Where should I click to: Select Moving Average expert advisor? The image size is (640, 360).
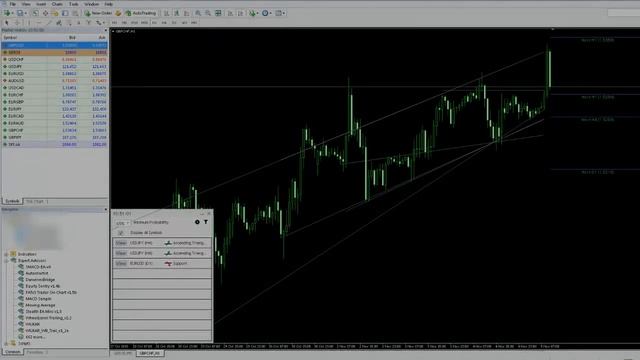40,305
